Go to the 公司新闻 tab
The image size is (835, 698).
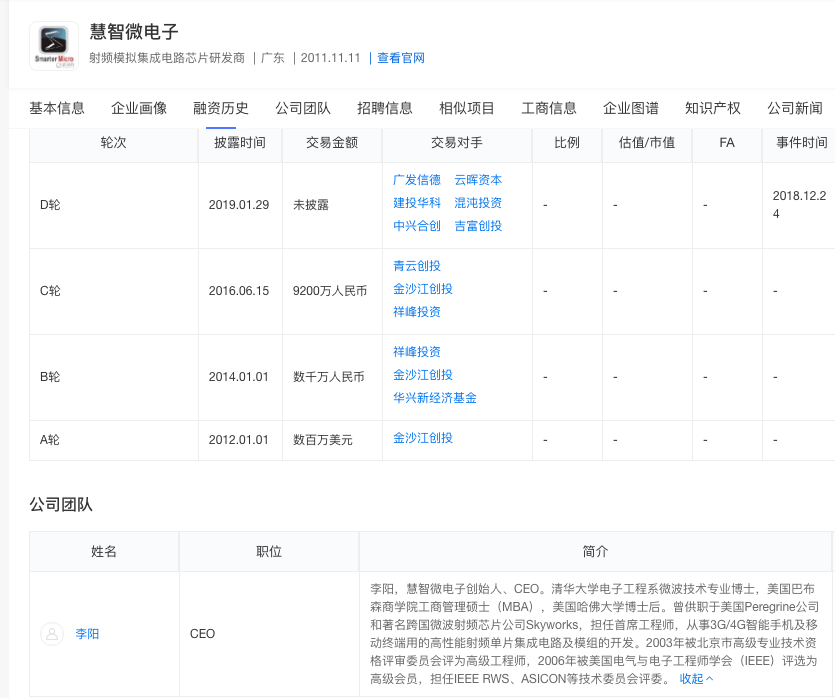coord(795,108)
